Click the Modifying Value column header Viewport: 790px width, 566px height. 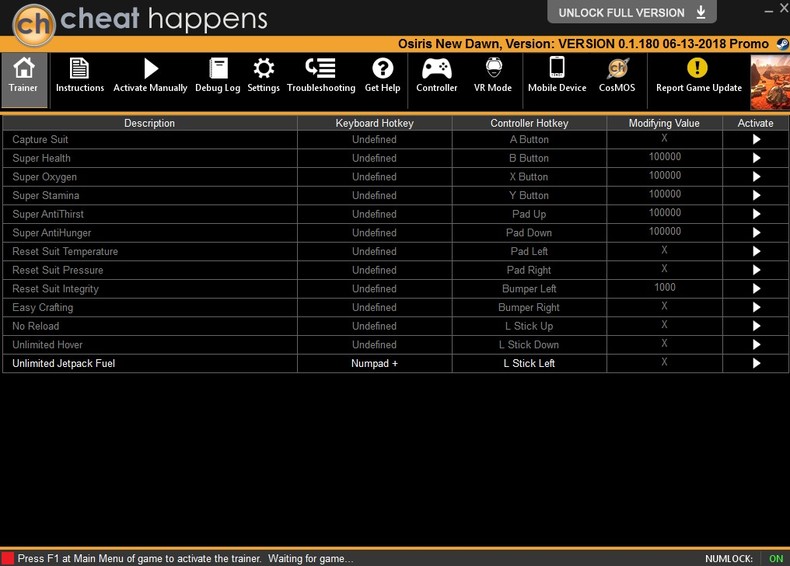664,123
